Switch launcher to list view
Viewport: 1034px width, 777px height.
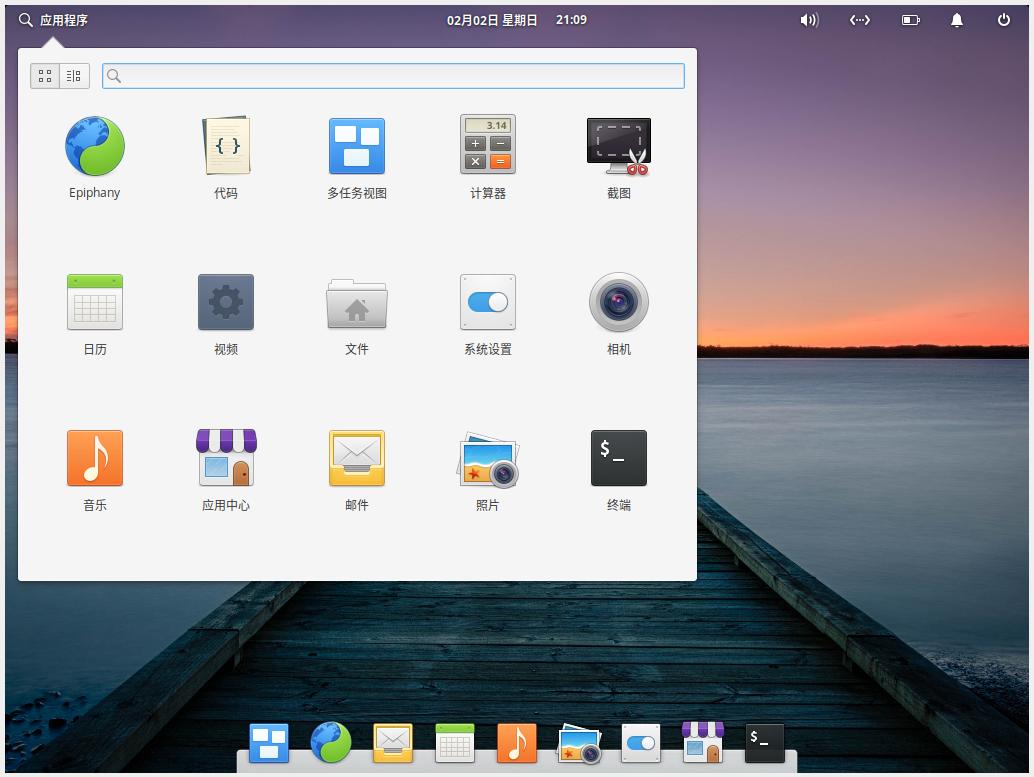73,75
